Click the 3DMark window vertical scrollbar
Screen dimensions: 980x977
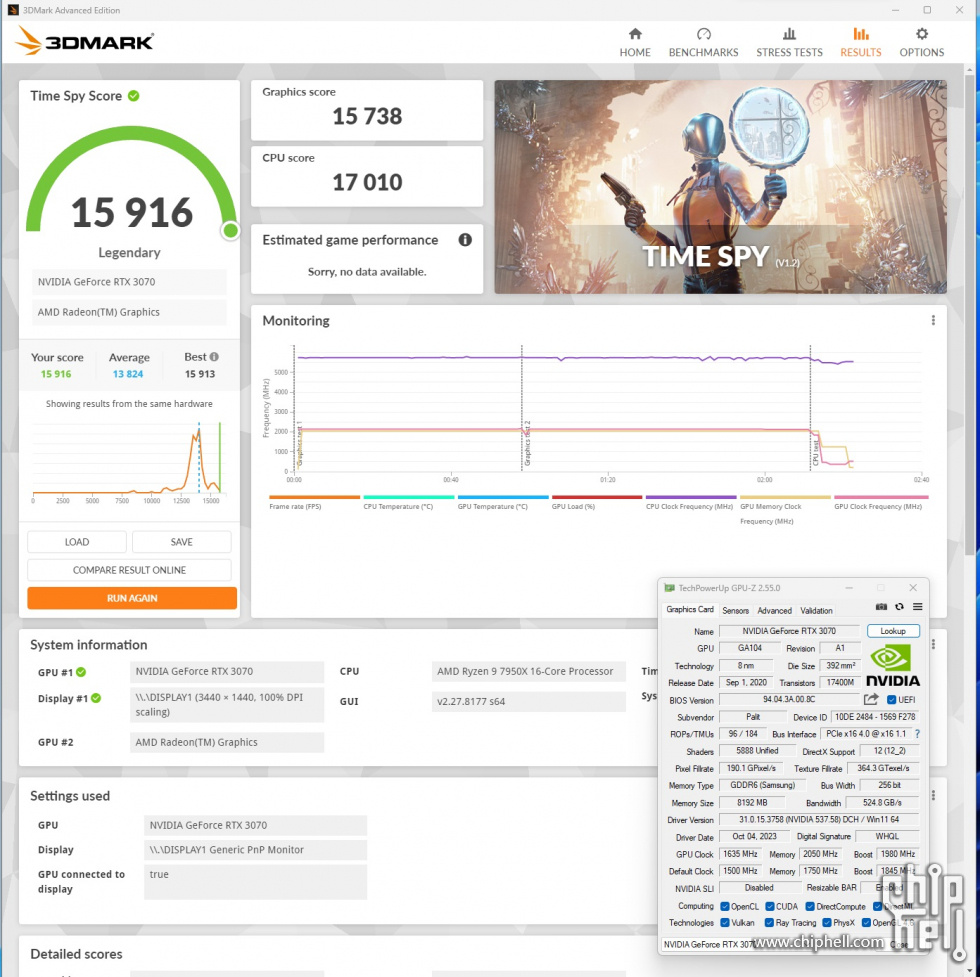(x=969, y=313)
